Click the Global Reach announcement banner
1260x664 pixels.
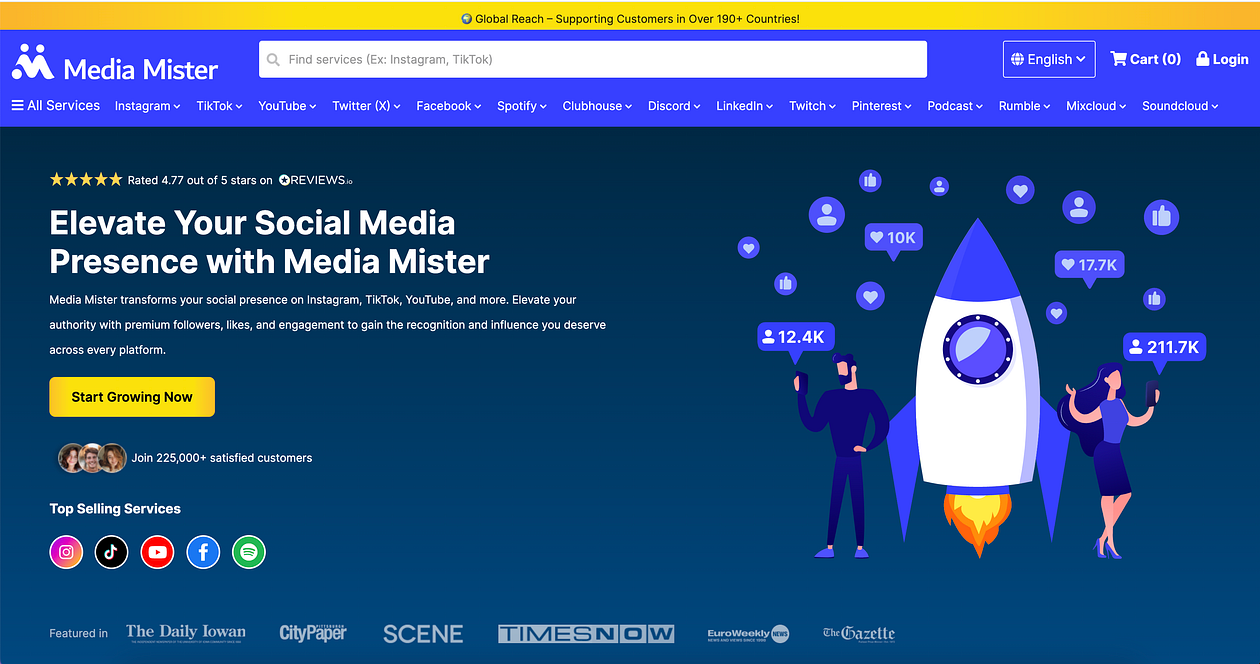(630, 18)
